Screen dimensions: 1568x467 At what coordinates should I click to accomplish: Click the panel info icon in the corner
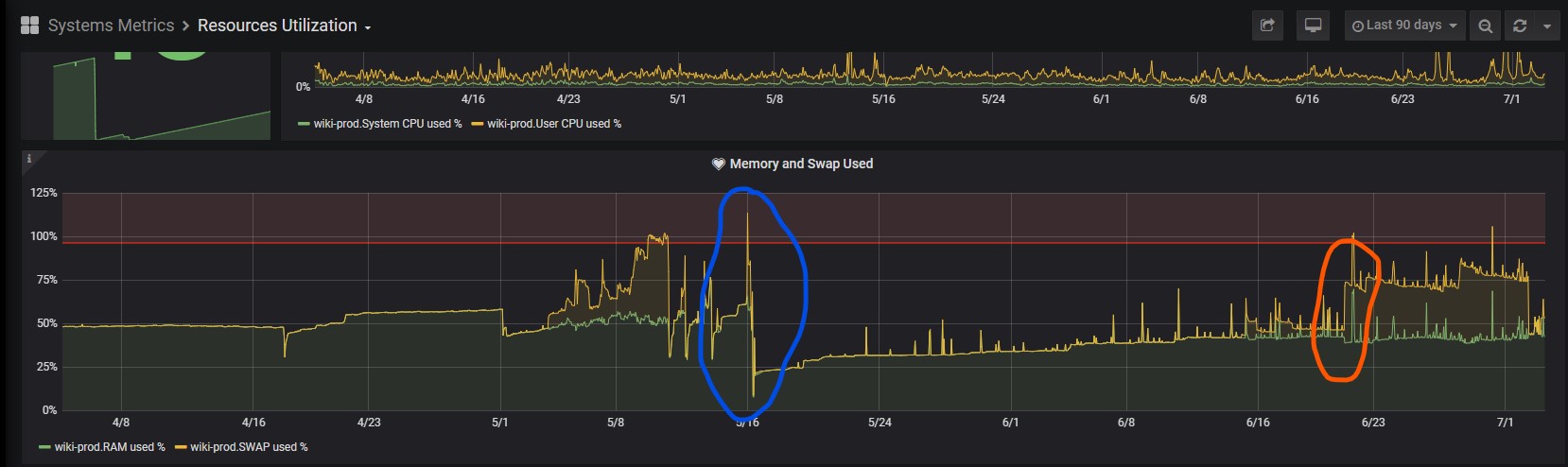click(x=28, y=158)
